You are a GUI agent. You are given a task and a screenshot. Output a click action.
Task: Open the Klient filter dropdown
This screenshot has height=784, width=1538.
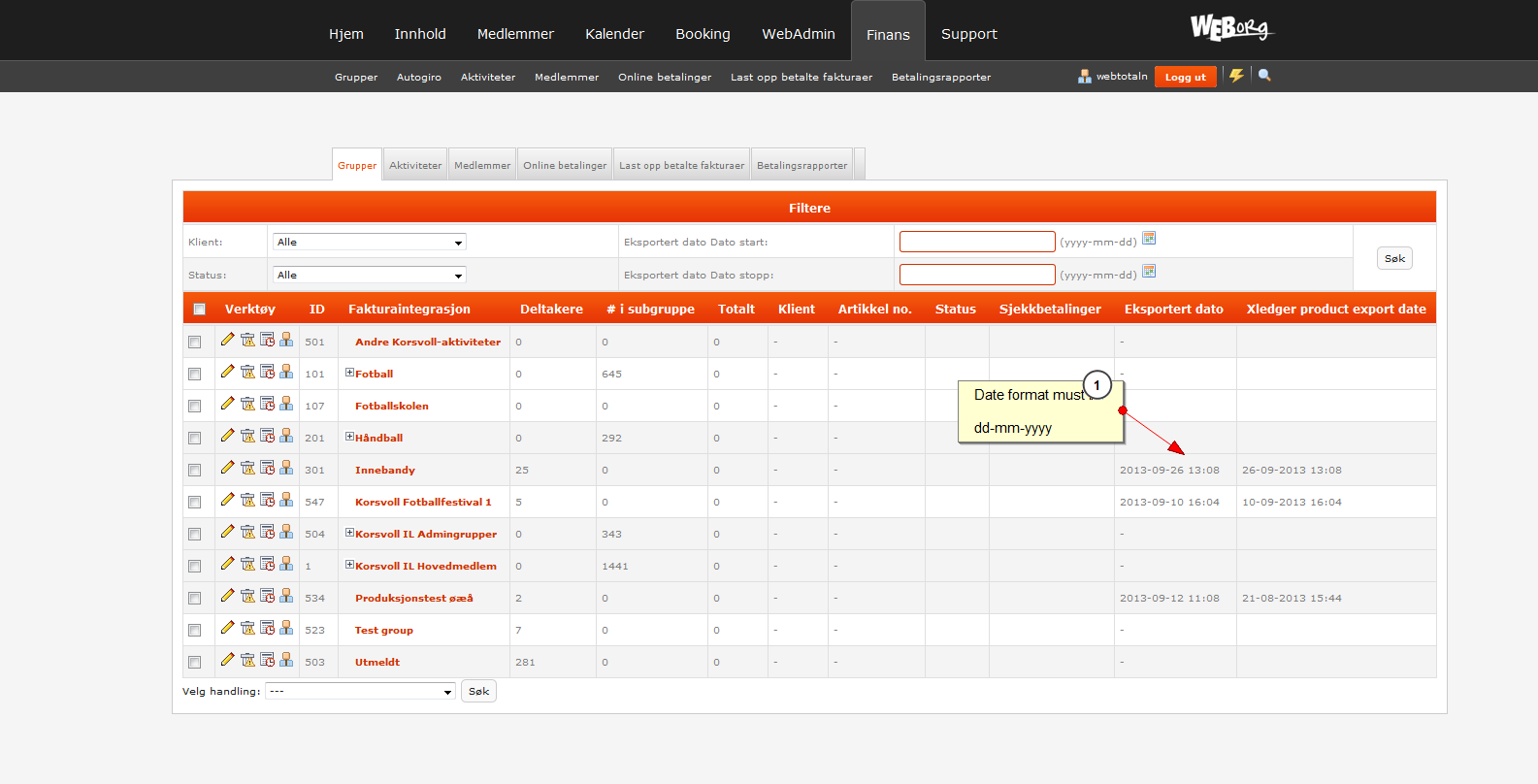369,243
